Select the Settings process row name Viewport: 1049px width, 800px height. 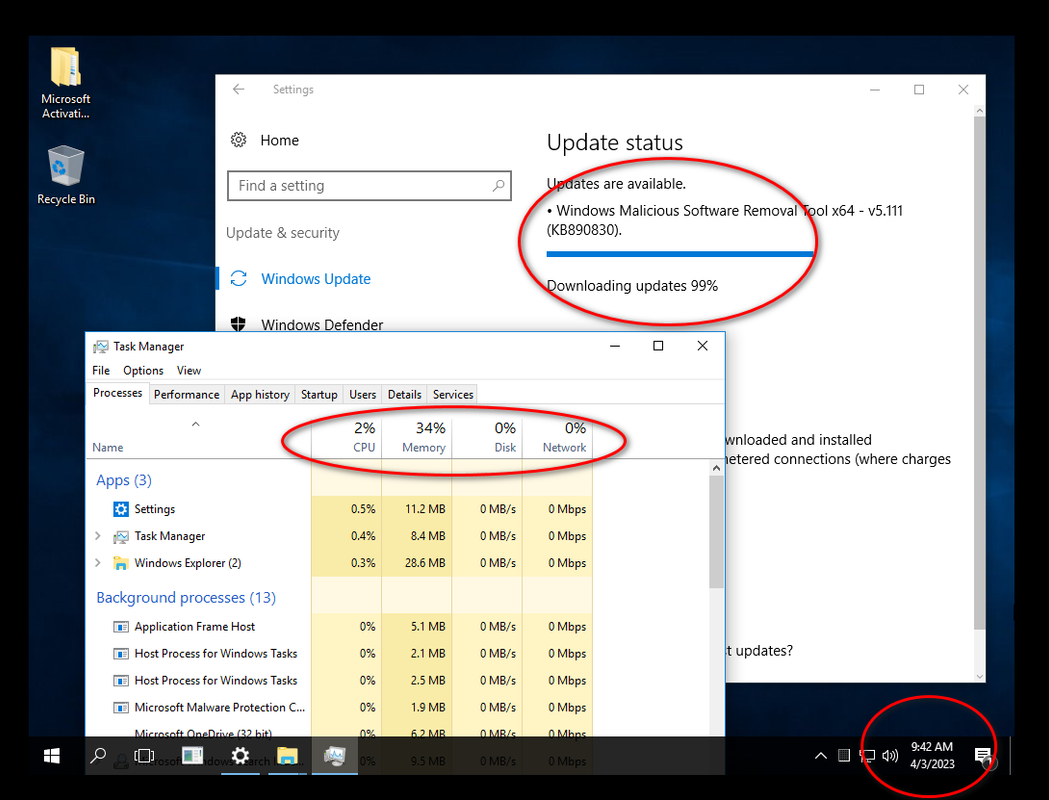point(155,509)
